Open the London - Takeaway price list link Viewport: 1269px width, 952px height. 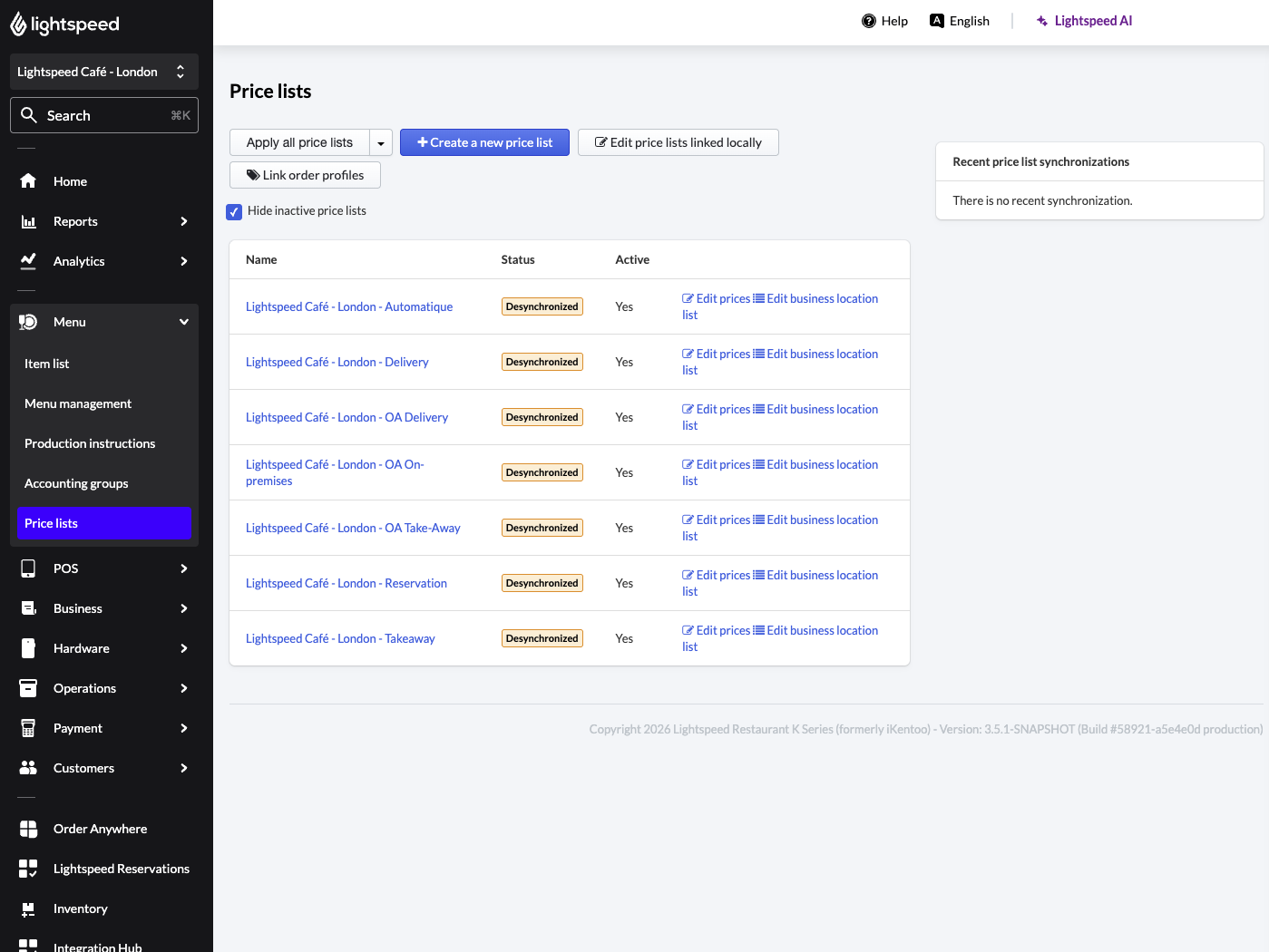pyautogui.click(x=340, y=638)
